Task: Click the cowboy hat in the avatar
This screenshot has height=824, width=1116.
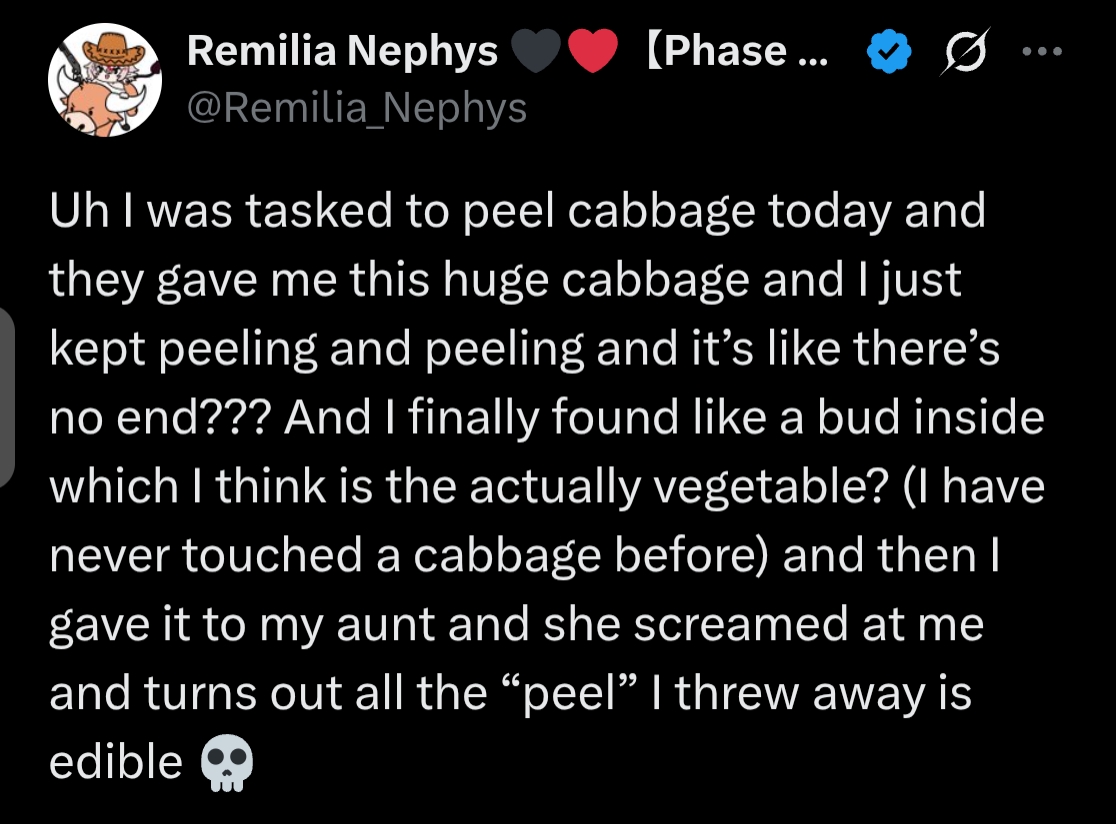Action: click(x=112, y=51)
